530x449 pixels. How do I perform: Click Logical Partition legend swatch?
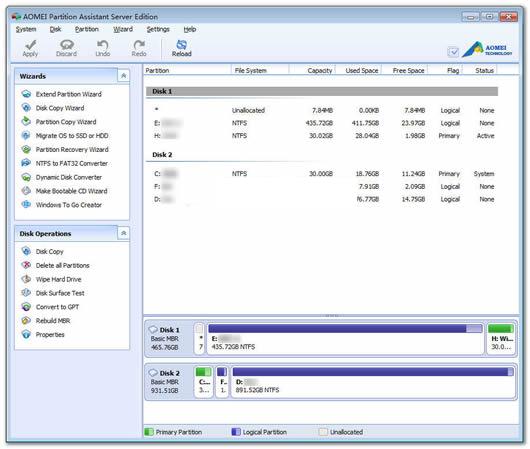(236, 432)
